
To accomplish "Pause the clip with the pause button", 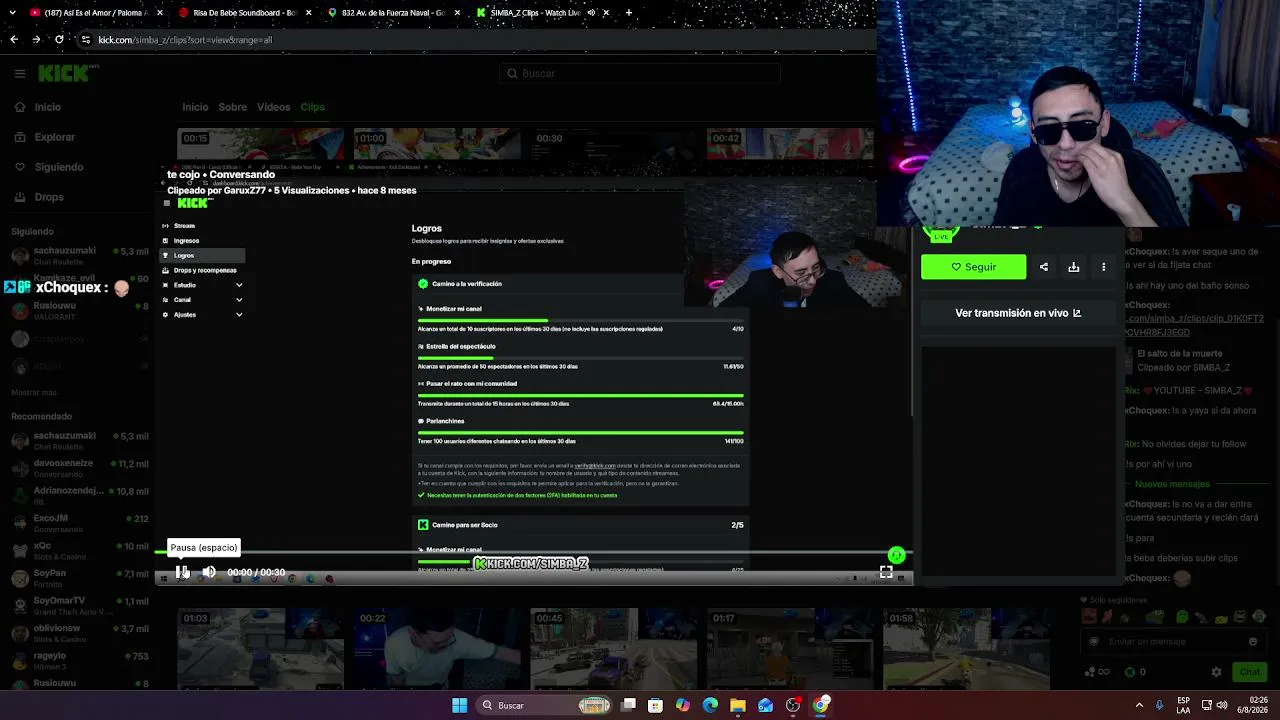I will [182, 572].
